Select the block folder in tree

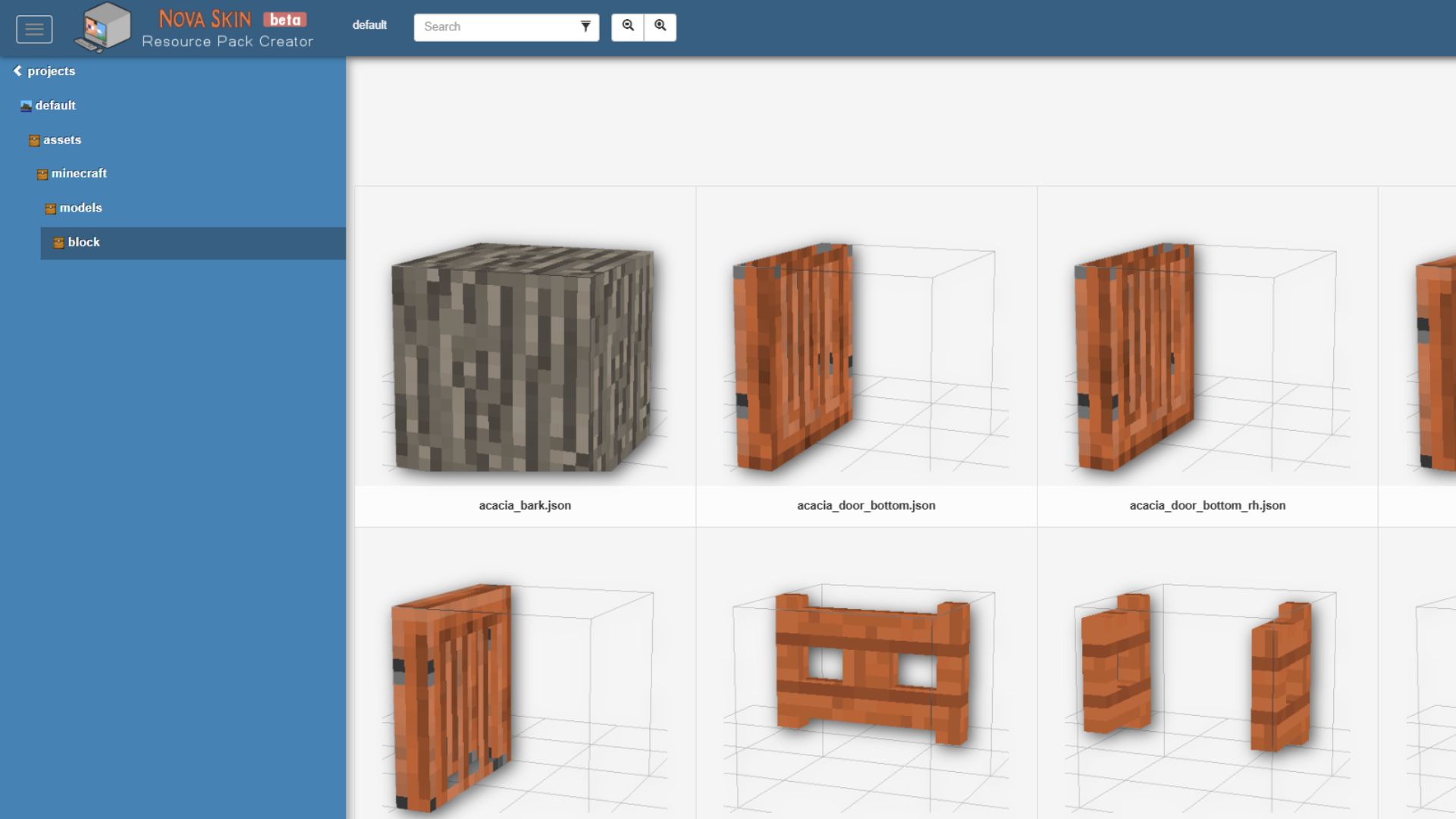[83, 242]
